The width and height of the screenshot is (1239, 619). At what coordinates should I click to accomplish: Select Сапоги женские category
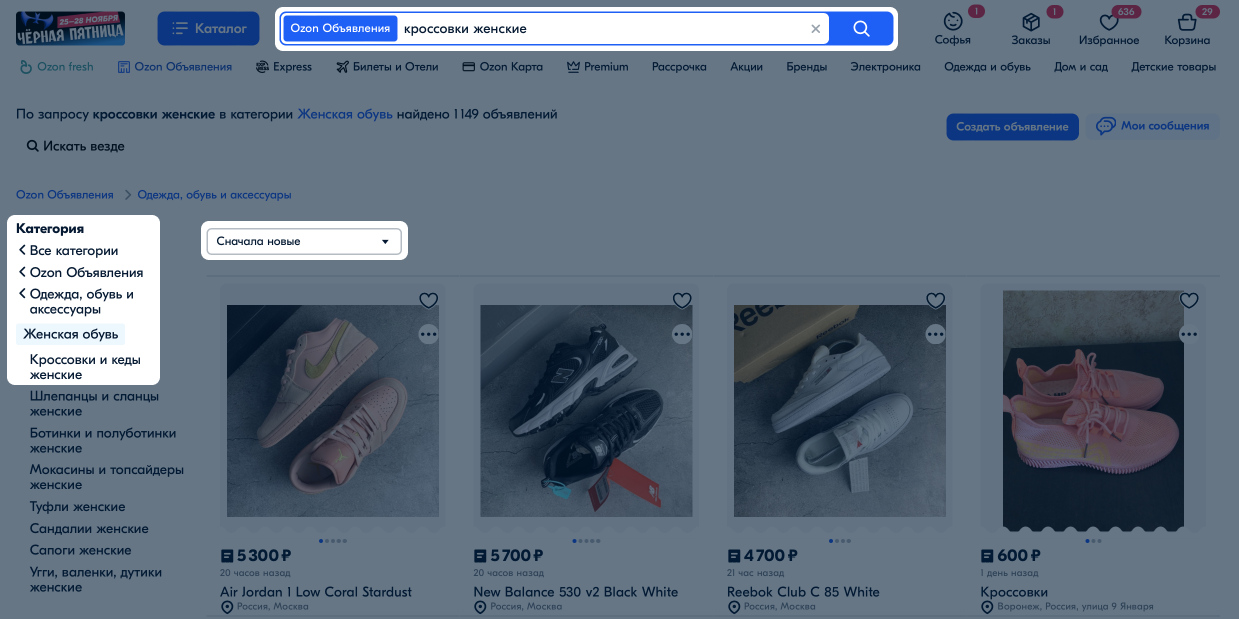pos(81,551)
